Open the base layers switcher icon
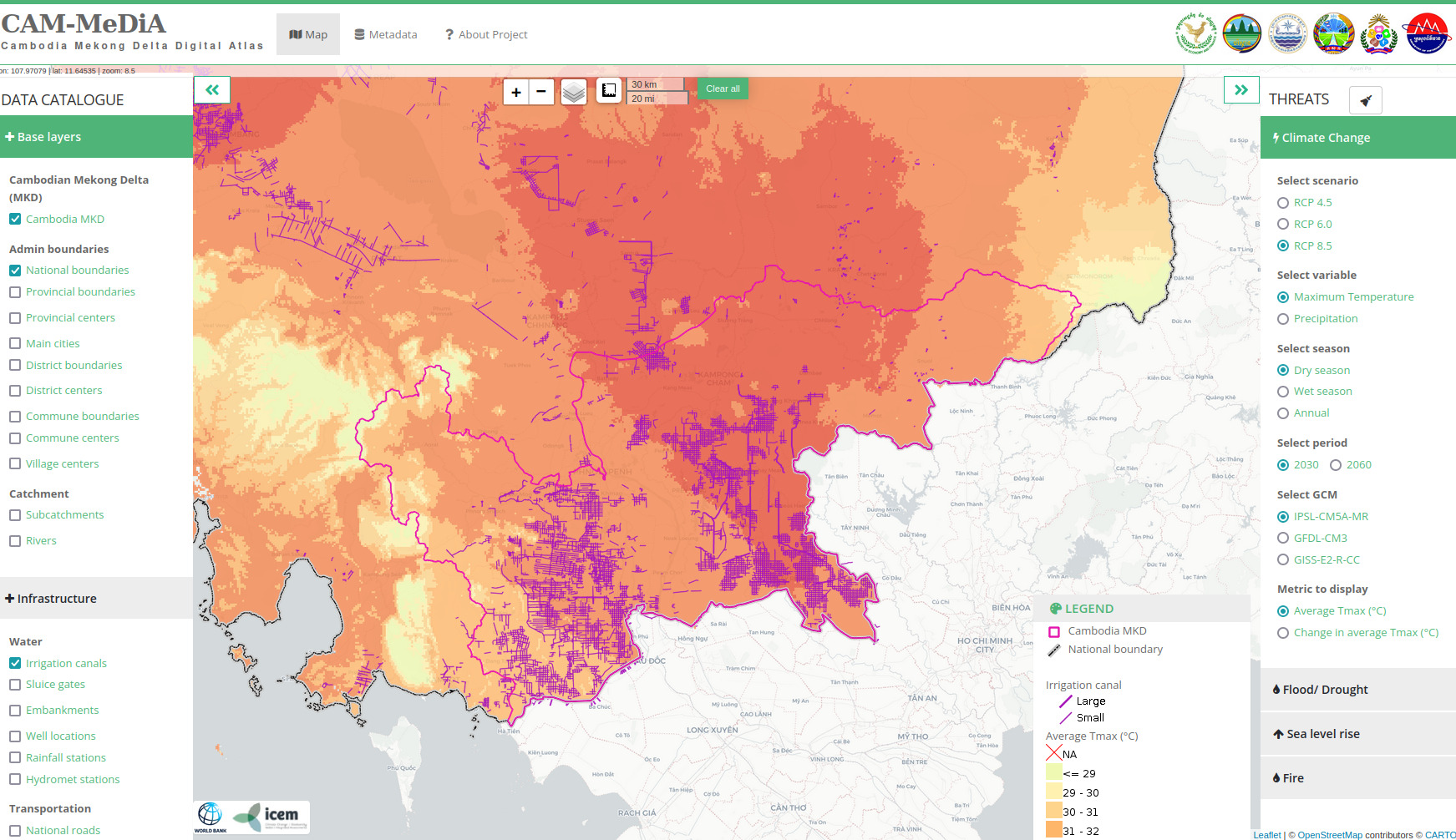This screenshot has height=840, width=1456. pos(574,92)
